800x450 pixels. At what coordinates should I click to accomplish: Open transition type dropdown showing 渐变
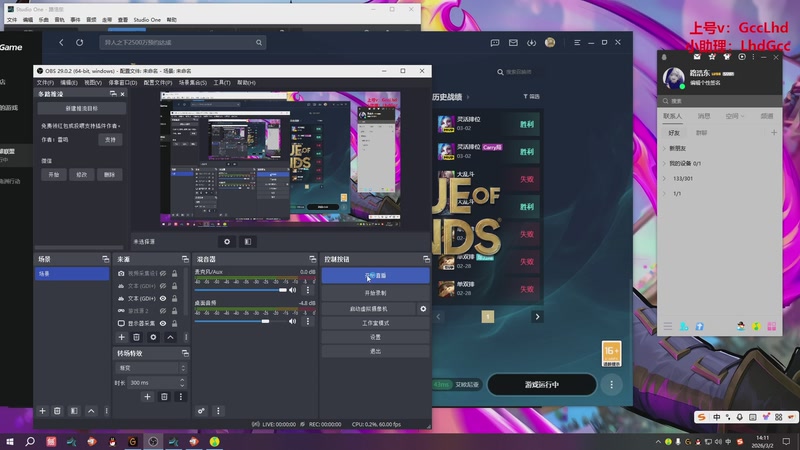pos(152,368)
